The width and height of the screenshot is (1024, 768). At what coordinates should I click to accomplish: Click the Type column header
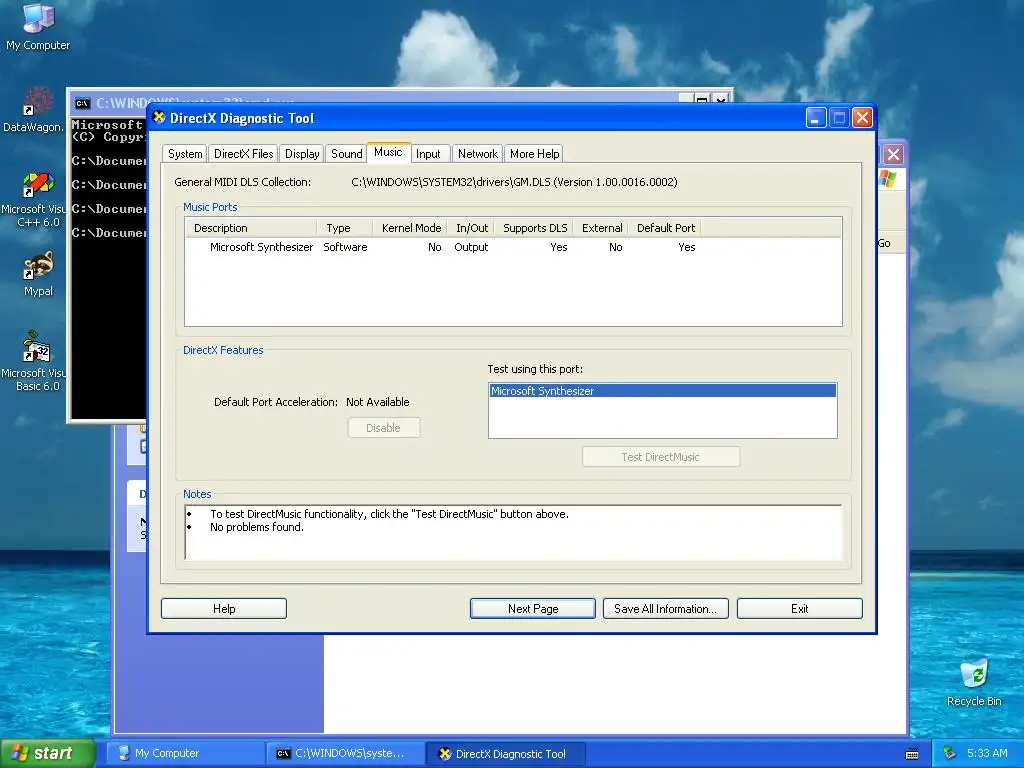[x=344, y=228]
